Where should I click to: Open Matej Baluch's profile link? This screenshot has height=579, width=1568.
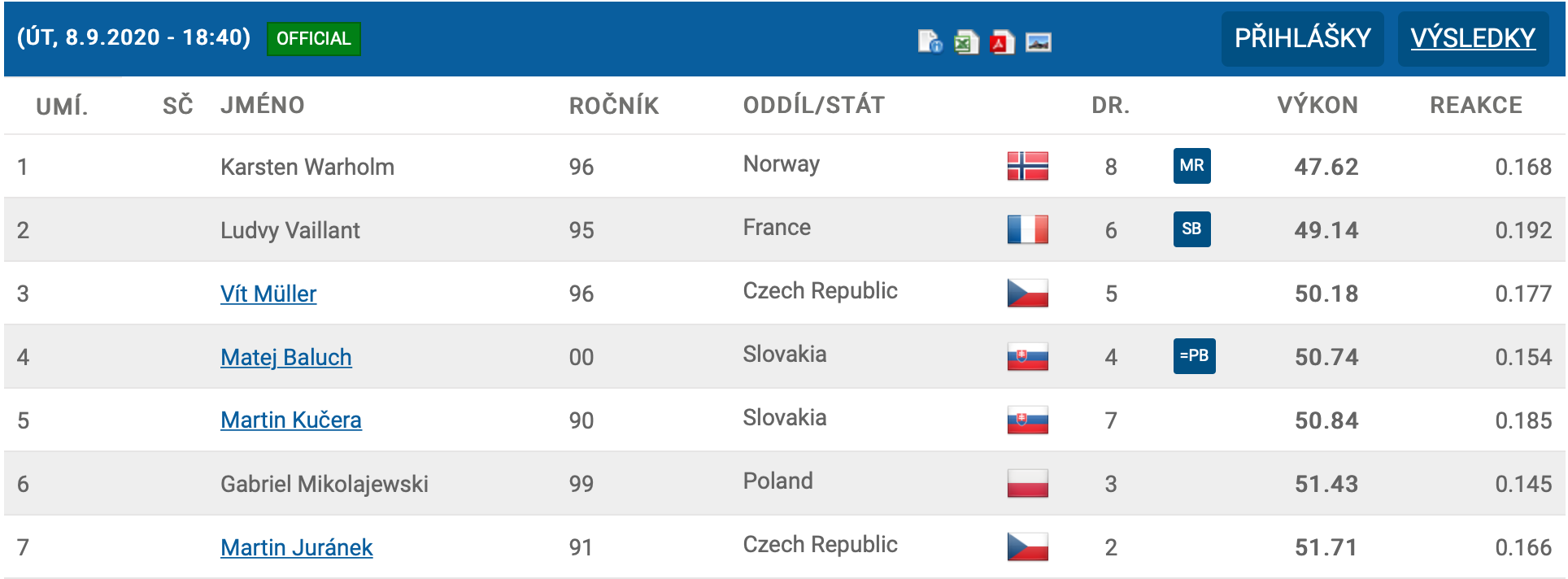286,357
